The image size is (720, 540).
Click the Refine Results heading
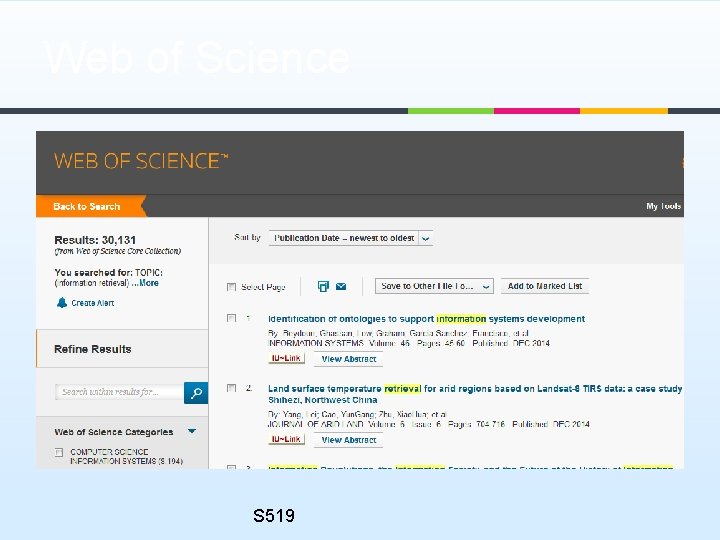pos(93,349)
